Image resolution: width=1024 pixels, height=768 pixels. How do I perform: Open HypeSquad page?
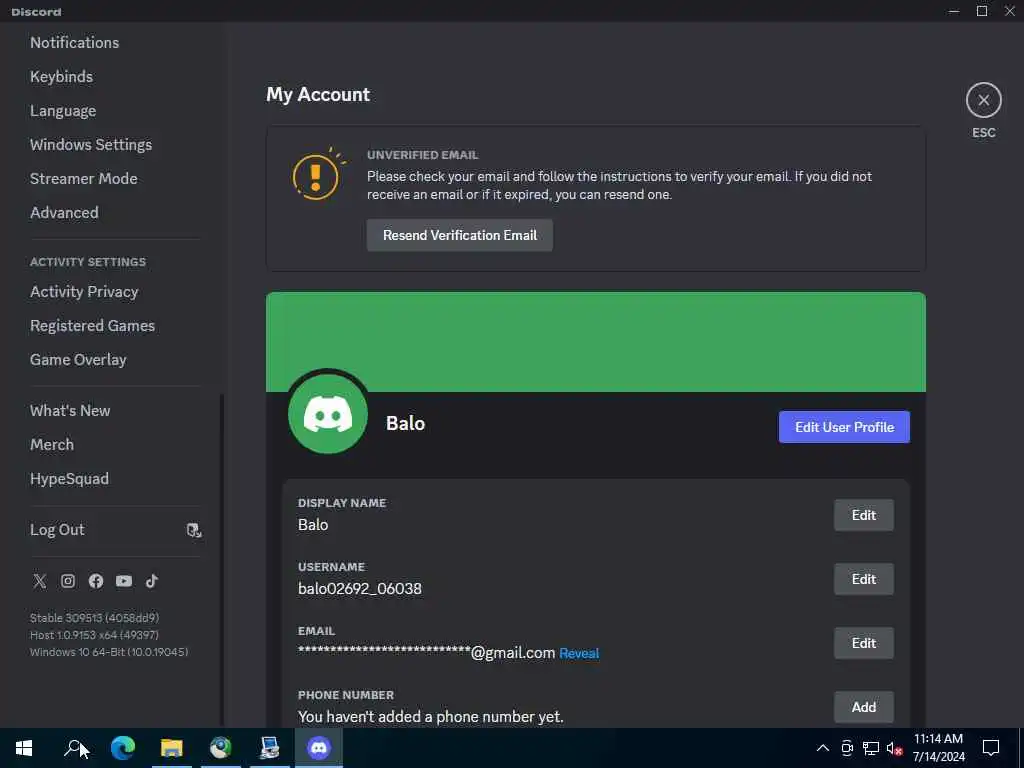[69, 479]
